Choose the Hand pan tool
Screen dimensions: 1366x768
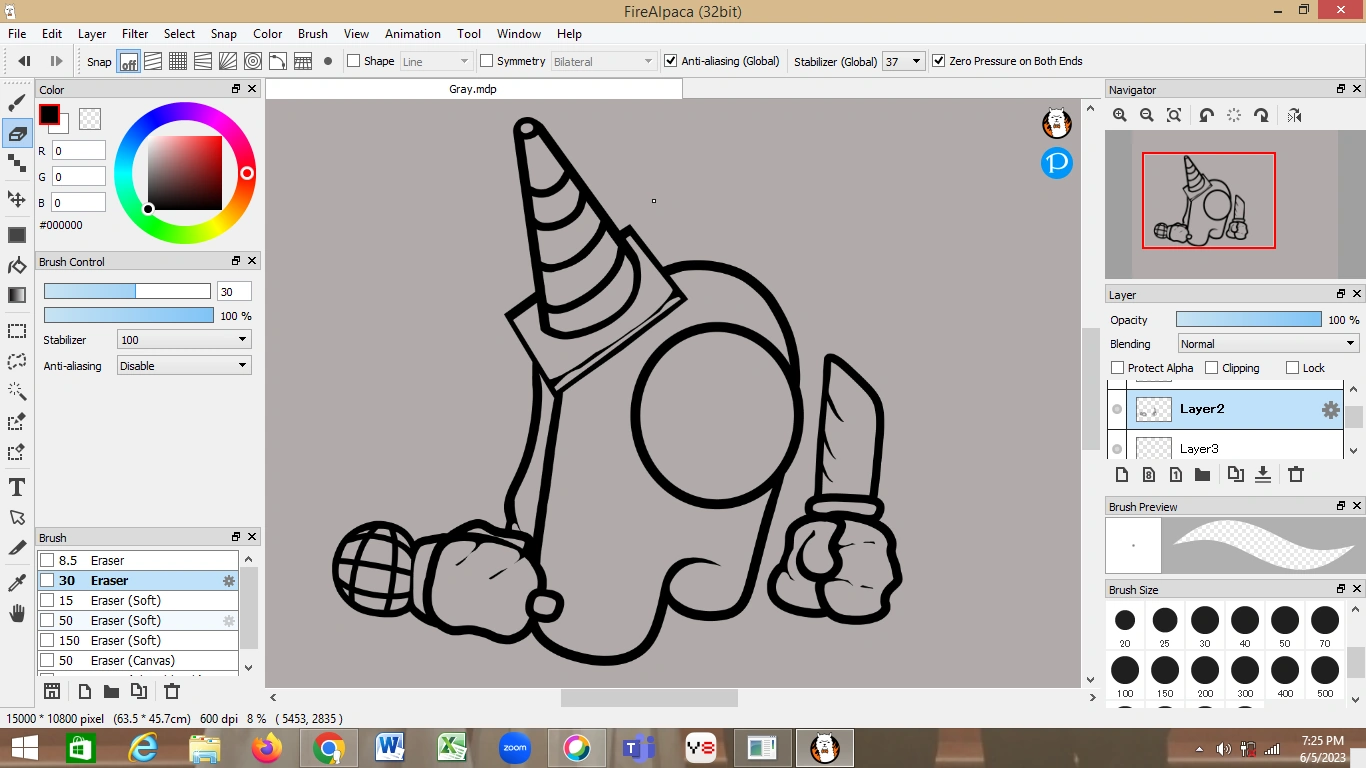click(x=17, y=613)
